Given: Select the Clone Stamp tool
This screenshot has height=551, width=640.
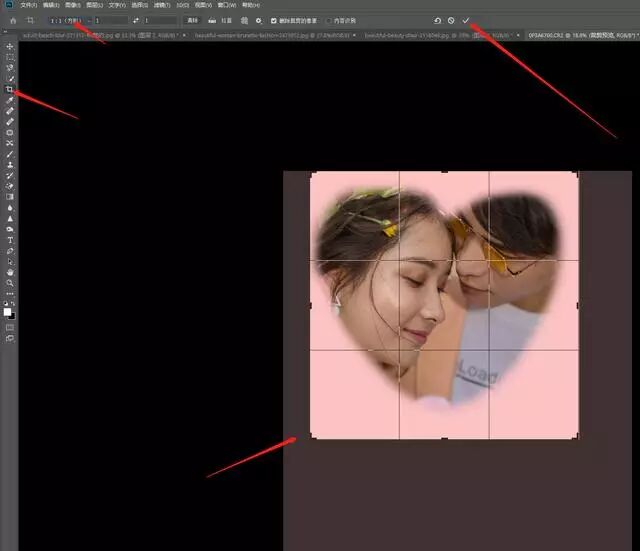Looking at the screenshot, I should (x=10, y=165).
